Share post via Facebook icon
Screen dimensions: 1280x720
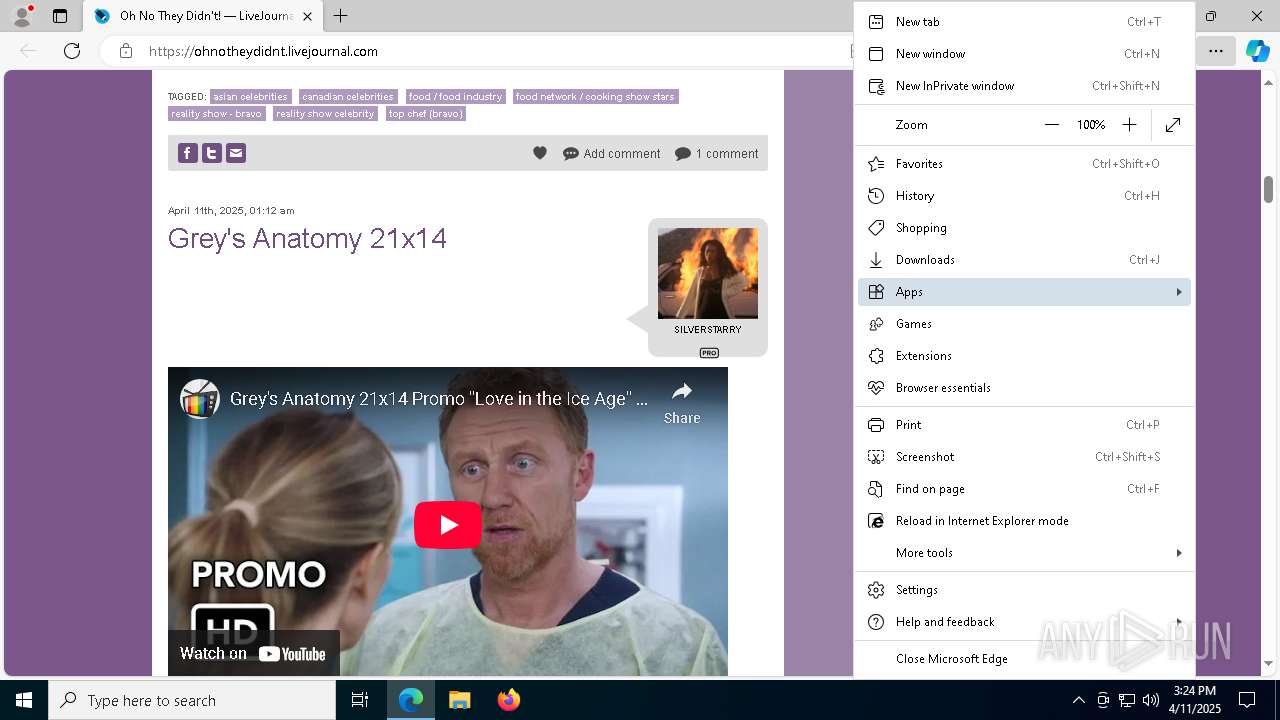(187, 153)
